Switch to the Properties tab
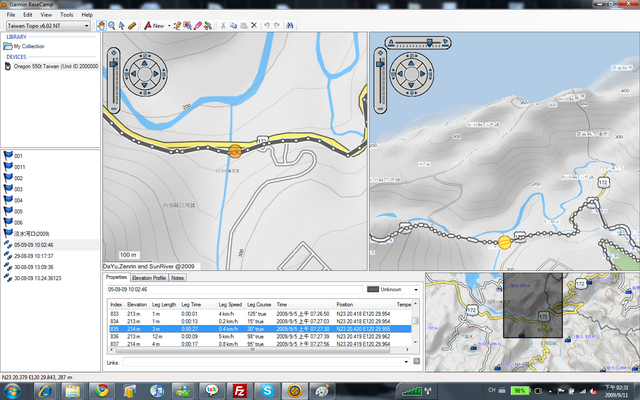640x400 pixels. click(116, 277)
